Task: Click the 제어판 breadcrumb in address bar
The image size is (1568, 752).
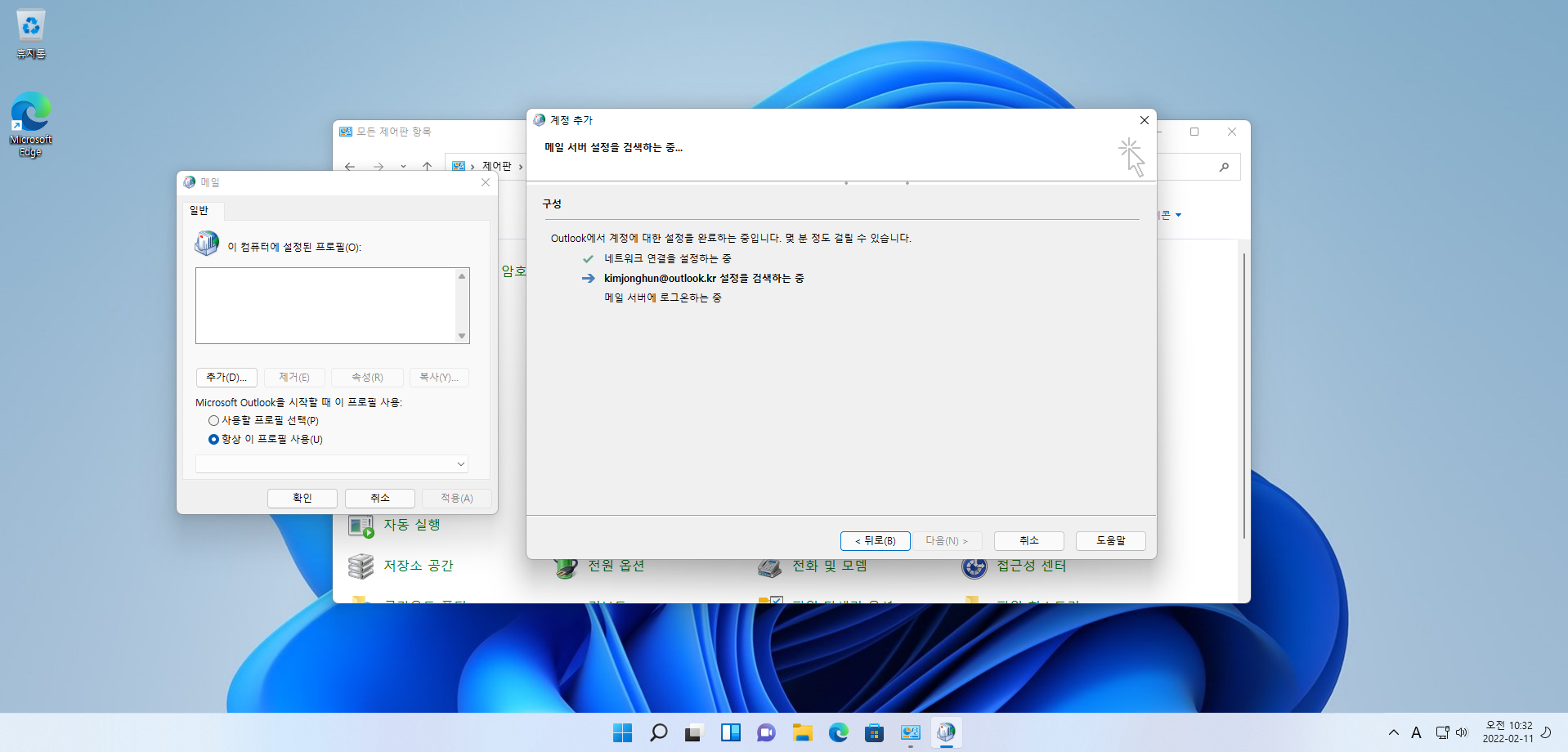Action: [x=496, y=166]
